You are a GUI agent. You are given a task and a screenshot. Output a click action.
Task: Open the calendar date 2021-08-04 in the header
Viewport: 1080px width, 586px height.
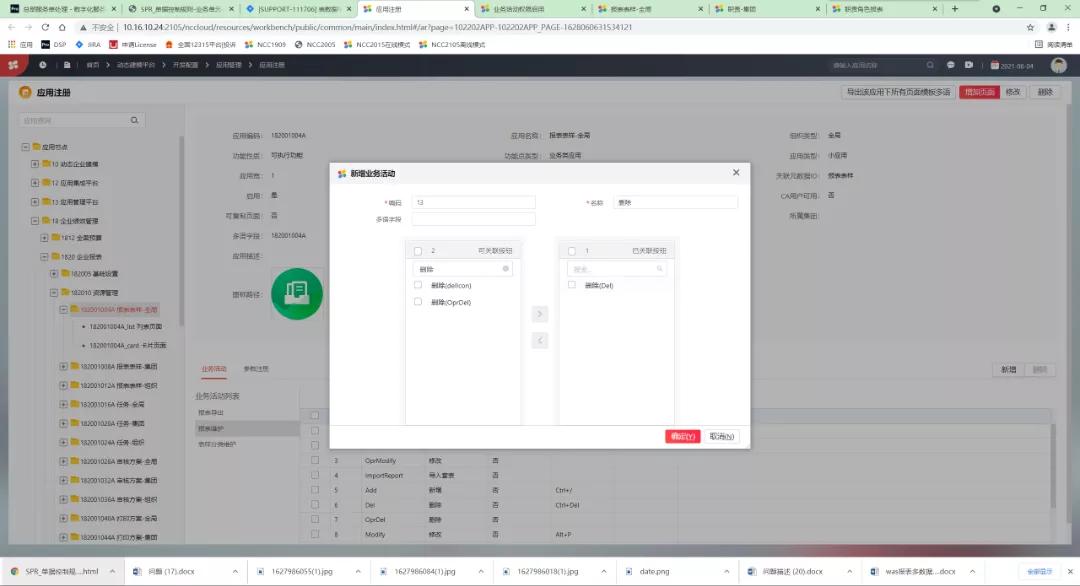click(x=1012, y=65)
